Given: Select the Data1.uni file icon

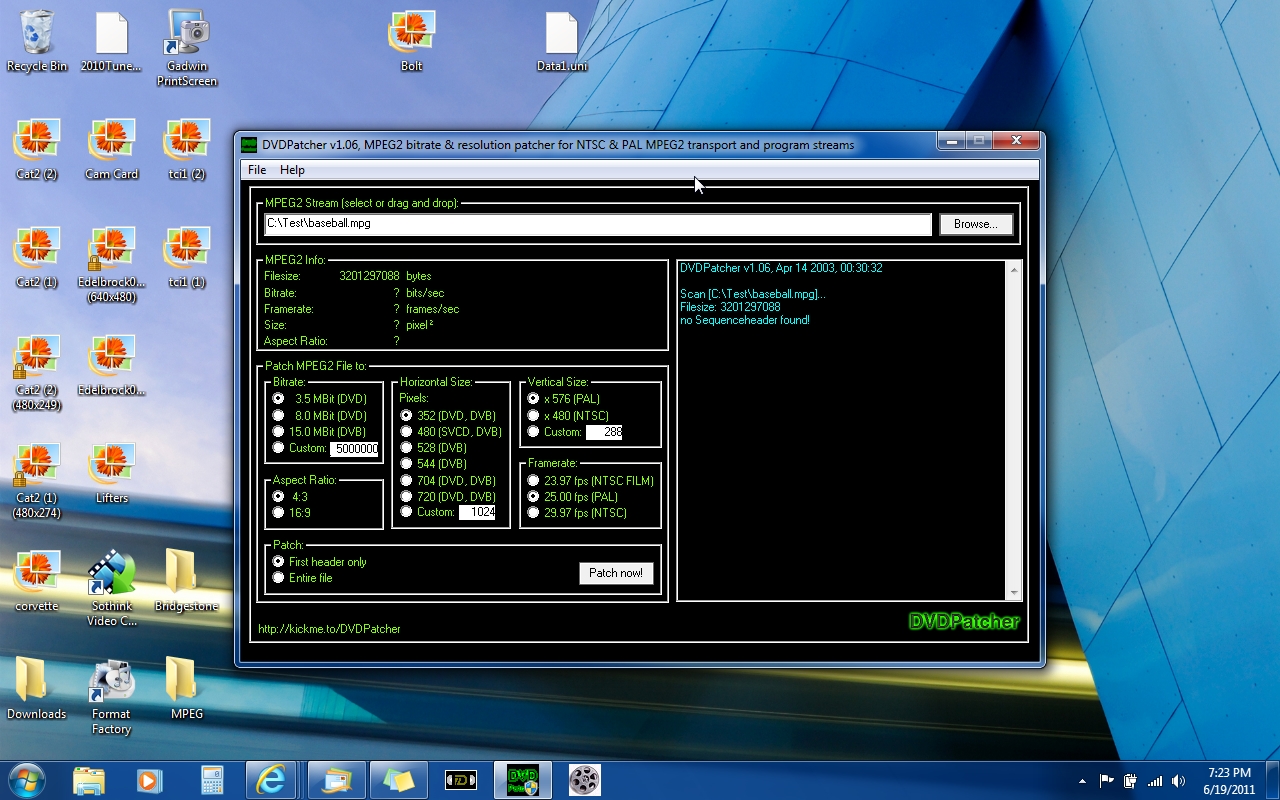Looking at the screenshot, I should pos(562,41).
